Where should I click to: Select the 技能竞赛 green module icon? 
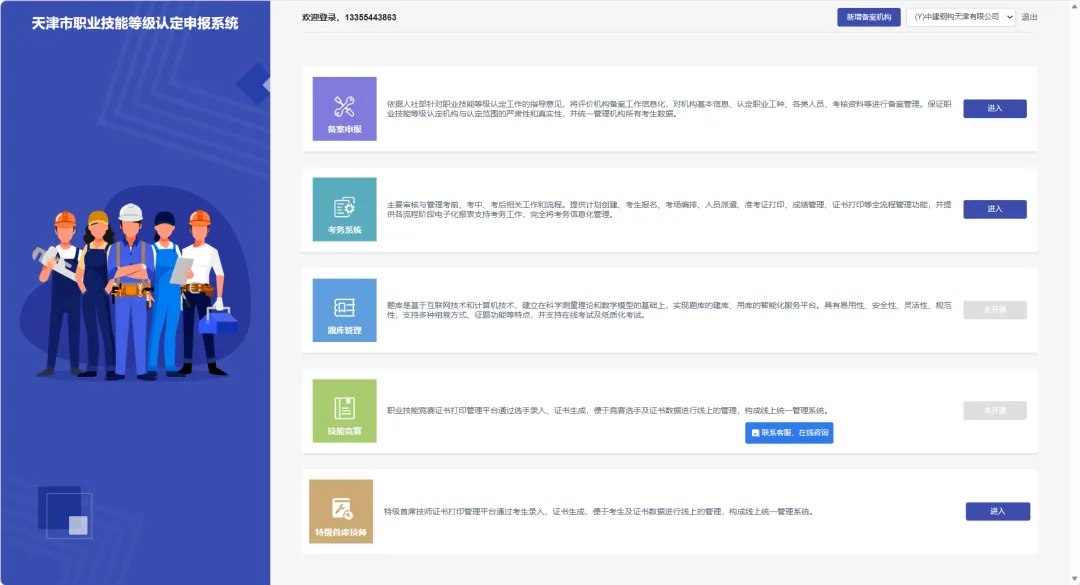pyautogui.click(x=344, y=411)
